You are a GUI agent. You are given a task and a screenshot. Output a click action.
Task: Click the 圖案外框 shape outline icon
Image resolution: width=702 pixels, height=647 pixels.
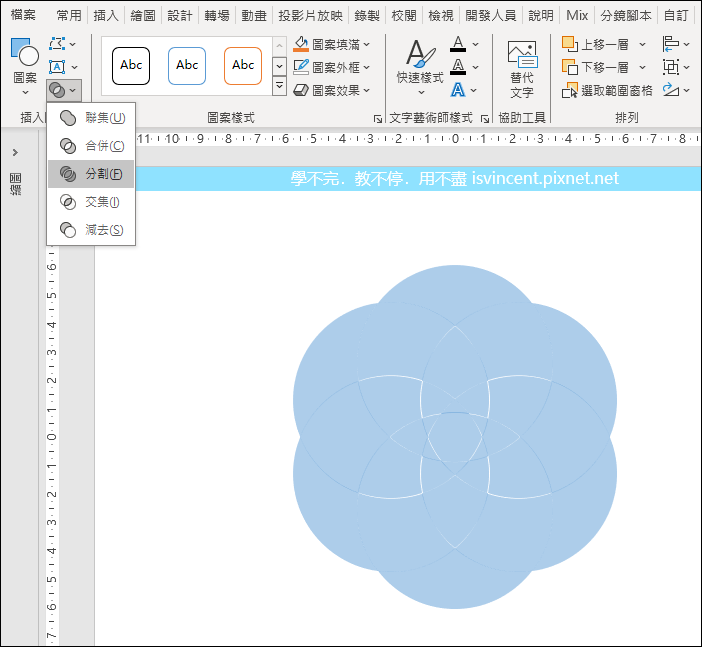(301, 67)
